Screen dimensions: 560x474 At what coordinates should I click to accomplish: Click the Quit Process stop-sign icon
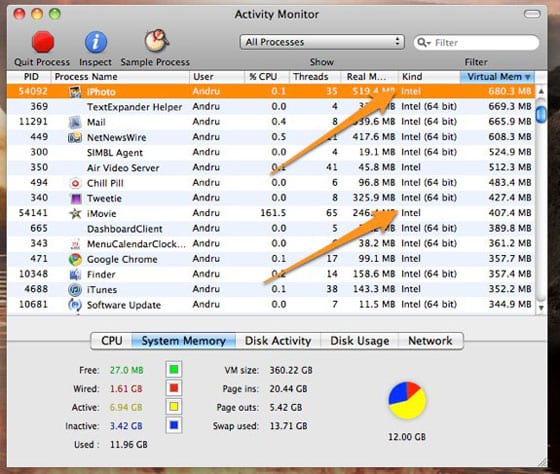pyautogui.click(x=43, y=42)
